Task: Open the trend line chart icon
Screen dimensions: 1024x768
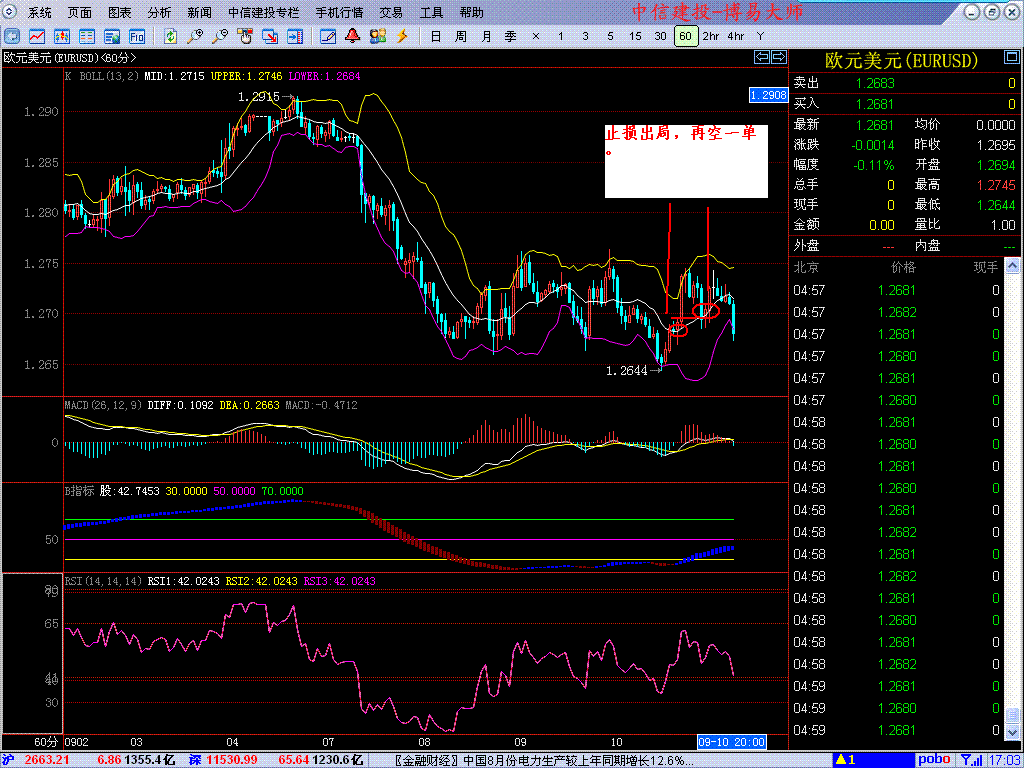Action: [x=37, y=36]
